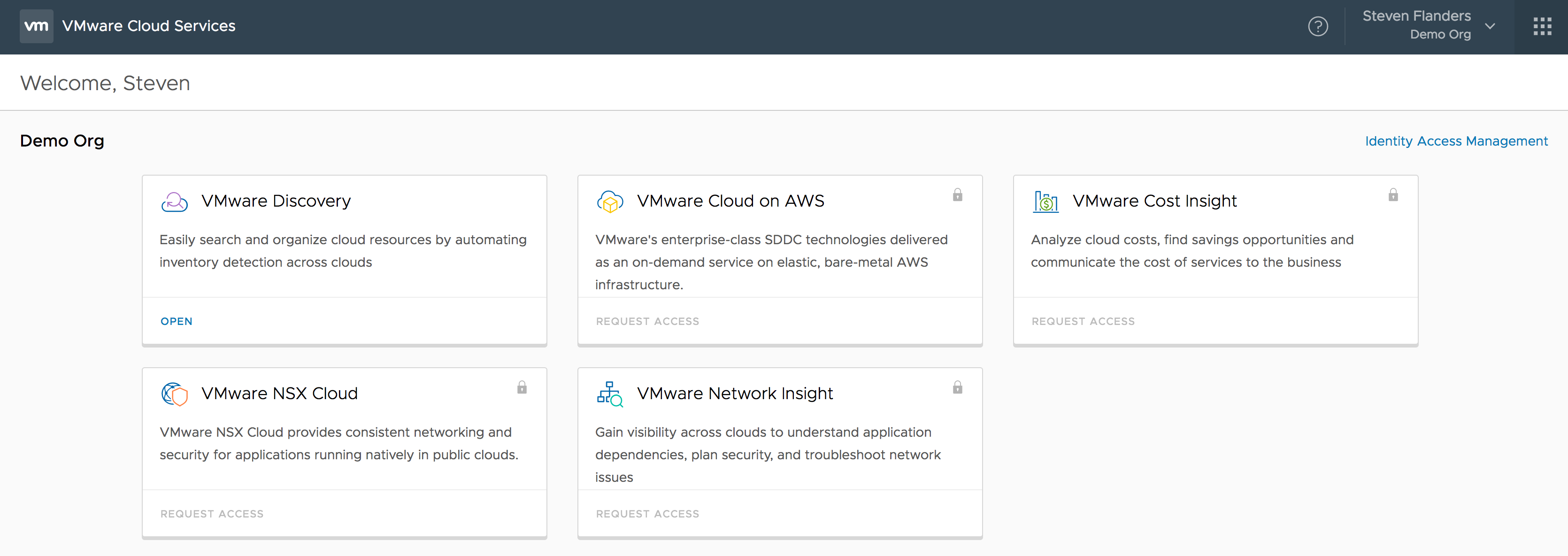The image size is (1568, 556).
Task: Click the VMware Discovery cloud icon
Action: [x=174, y=201]
